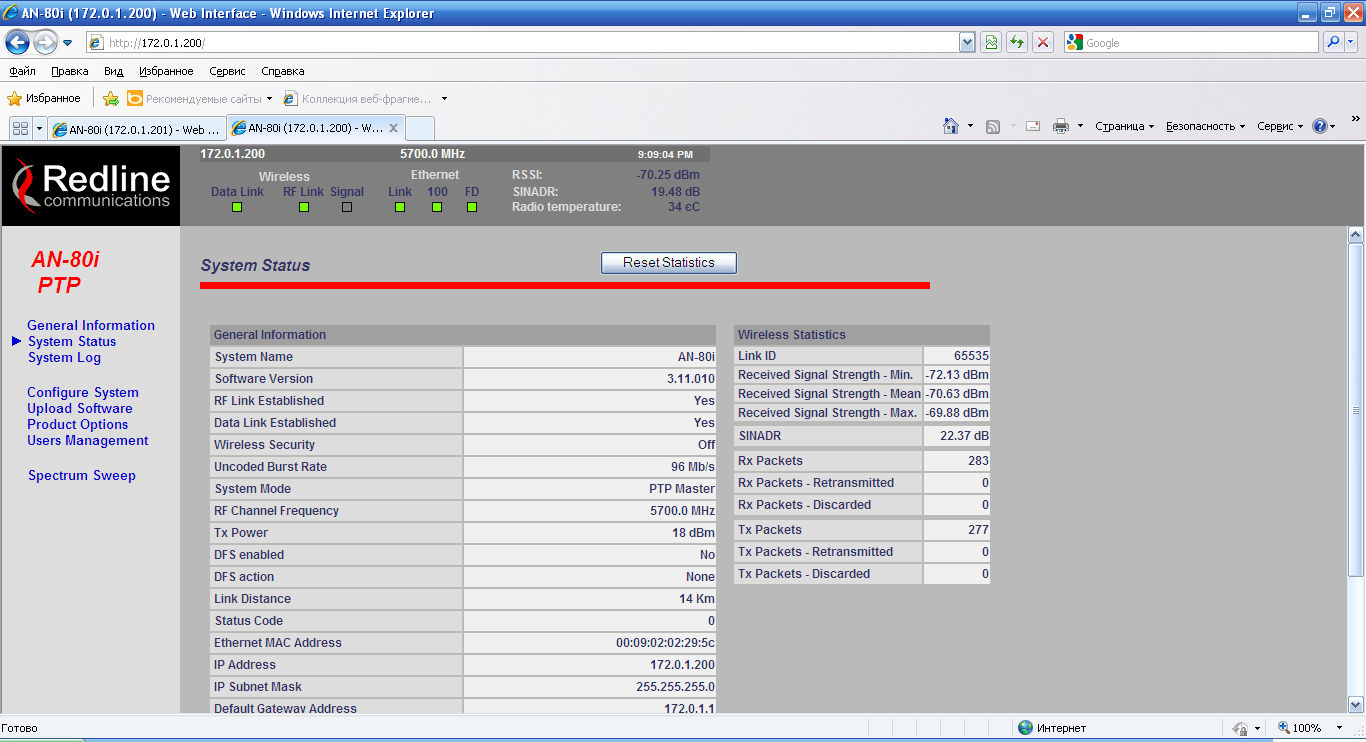This screenshot has height=742, width=1366.
Task: Click the Интернет security zone indicator
Action: [1052, 728]
